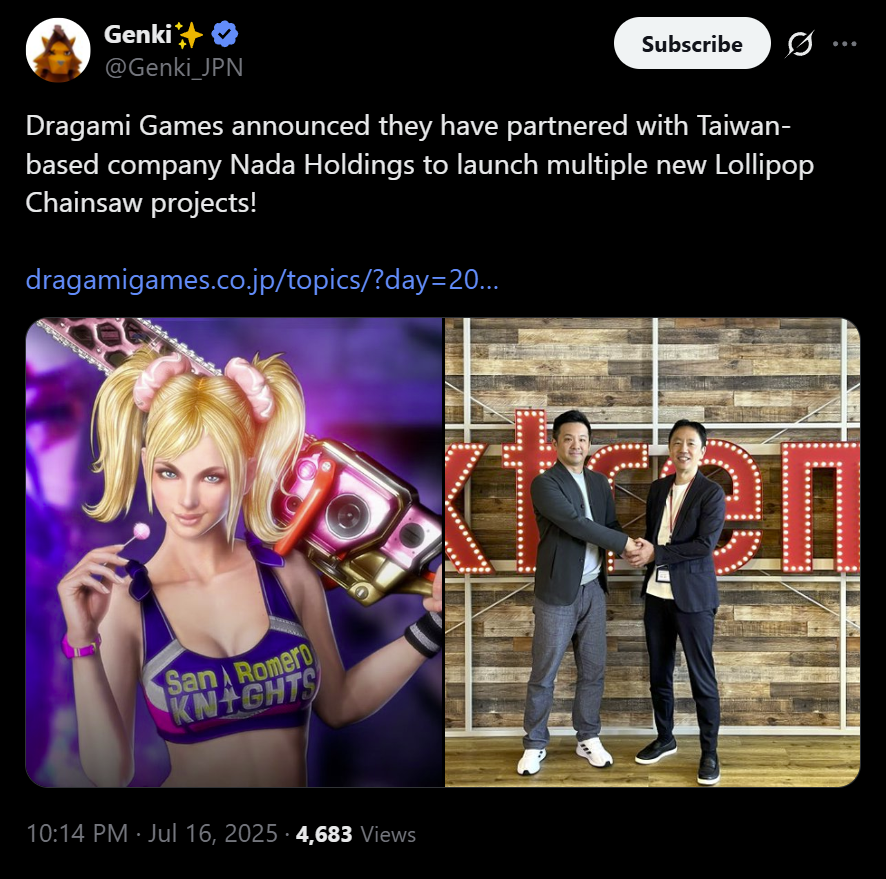Image resolution: width=886 pixels, height=879 pixels.
Task: Visit the @Genki_JPN handle
Action: (173, 68)
